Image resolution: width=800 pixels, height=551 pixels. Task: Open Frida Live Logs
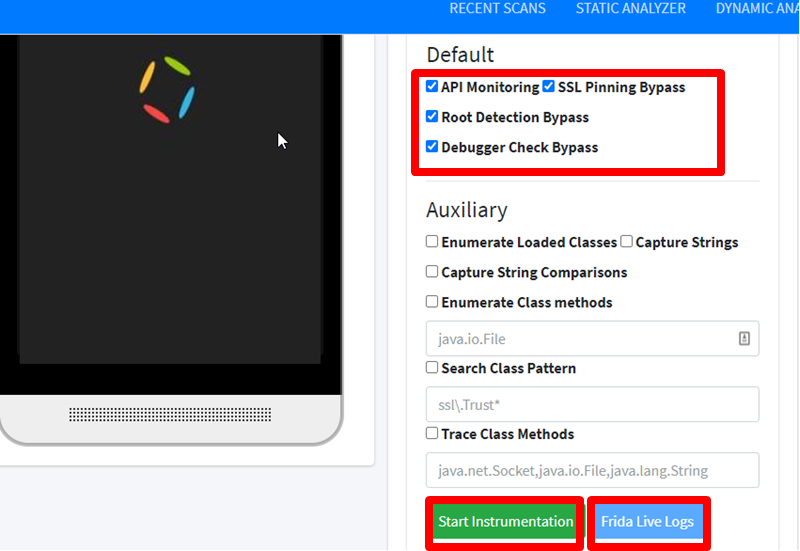click(x=648, y=521)
